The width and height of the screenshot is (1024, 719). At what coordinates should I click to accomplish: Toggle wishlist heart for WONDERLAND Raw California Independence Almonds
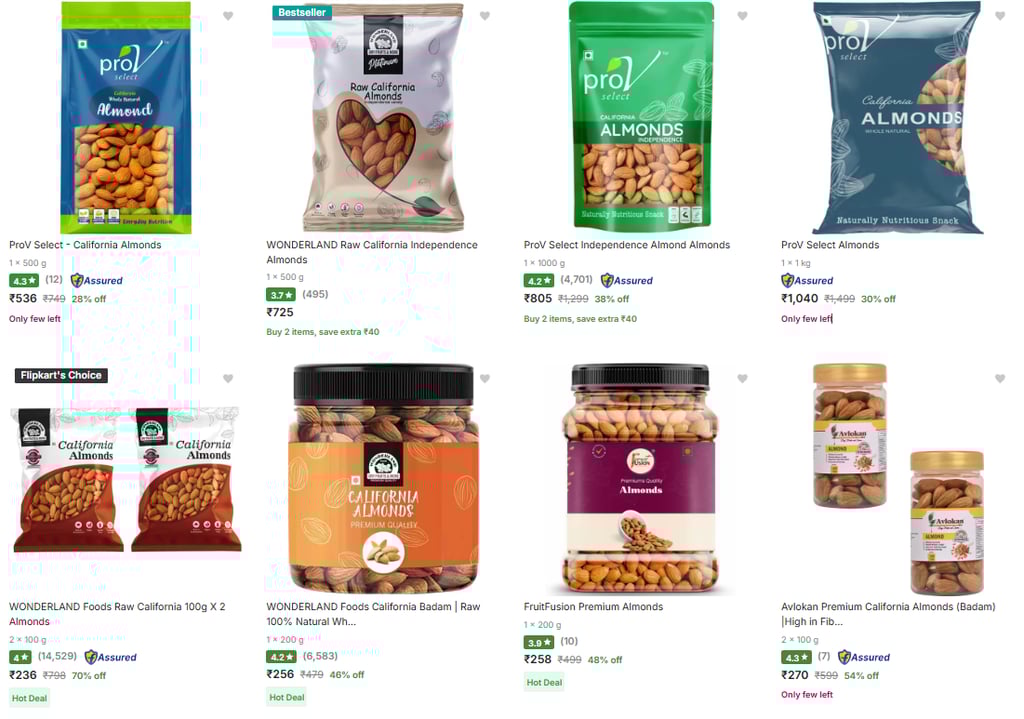click(485, 16)
